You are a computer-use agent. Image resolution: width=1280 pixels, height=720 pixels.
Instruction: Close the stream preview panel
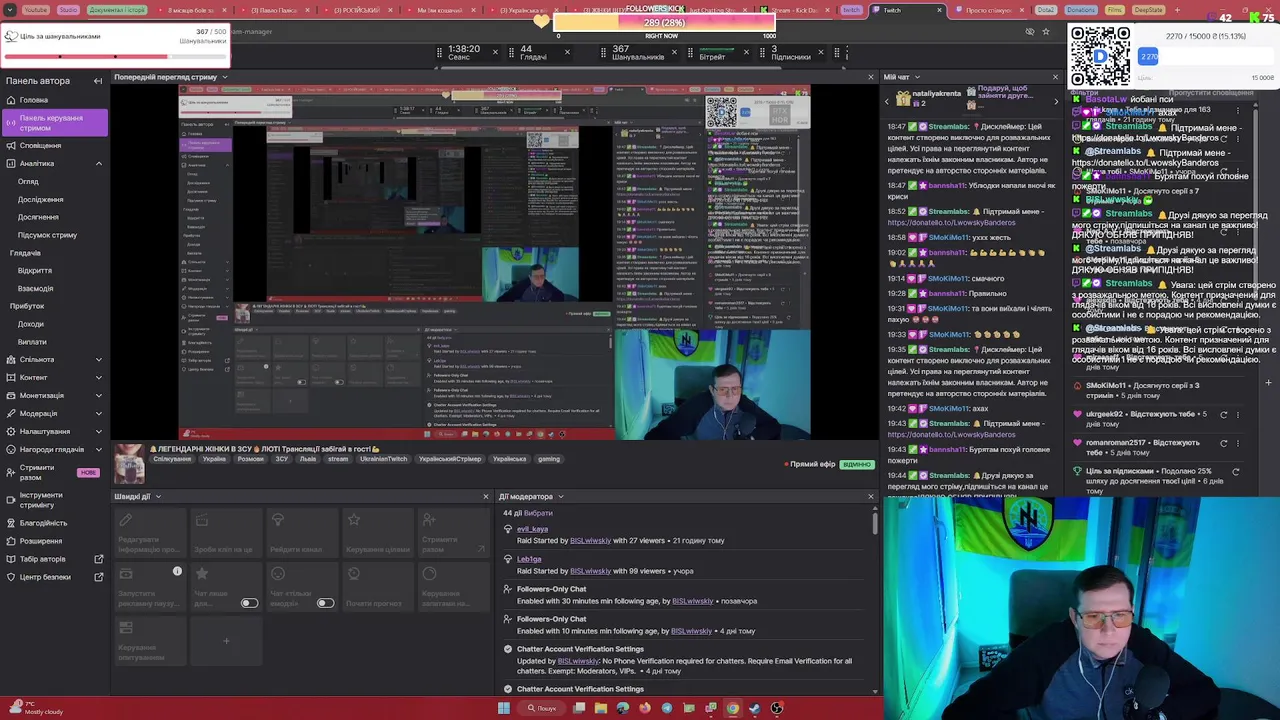[870, 77]
